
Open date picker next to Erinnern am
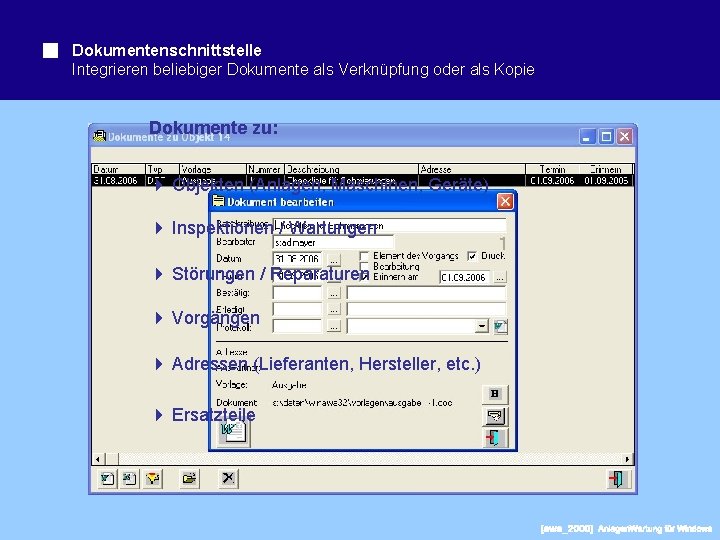click(x=500, y=277)
